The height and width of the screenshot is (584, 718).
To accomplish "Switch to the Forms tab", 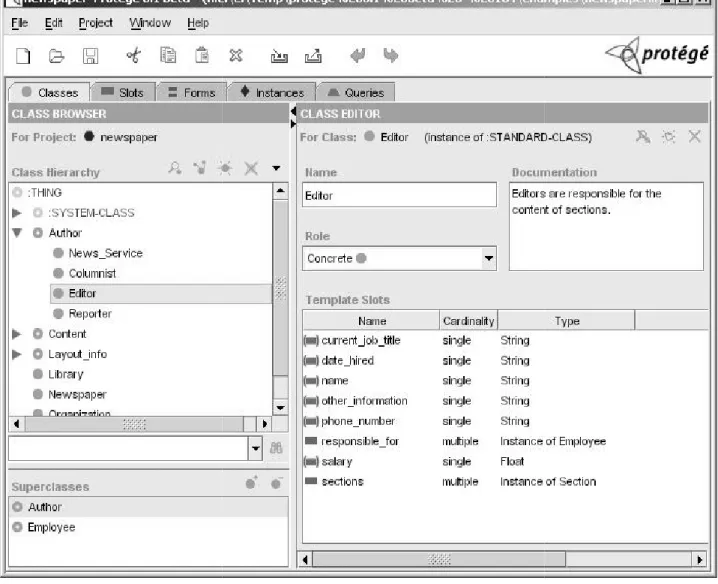I will (x=192, y=93).
